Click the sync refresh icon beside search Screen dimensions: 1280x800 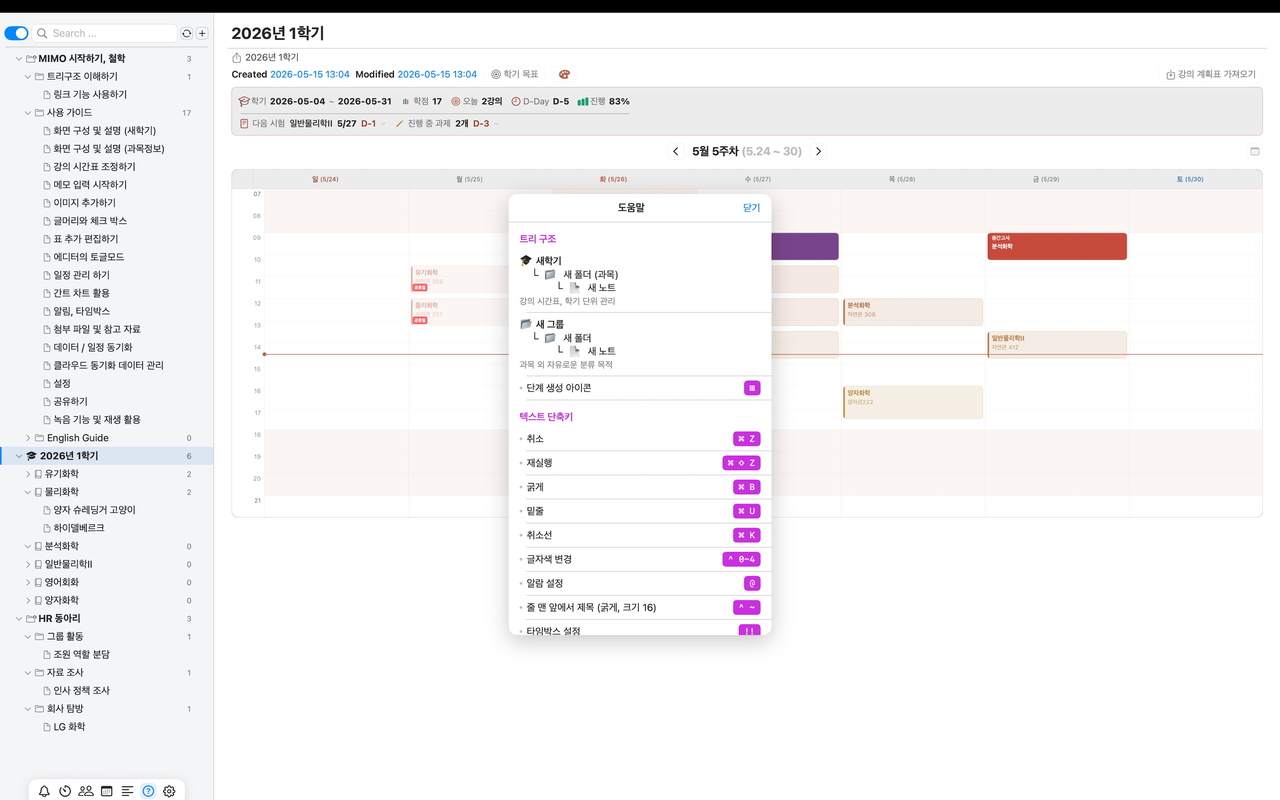click(x=186, y=33)
